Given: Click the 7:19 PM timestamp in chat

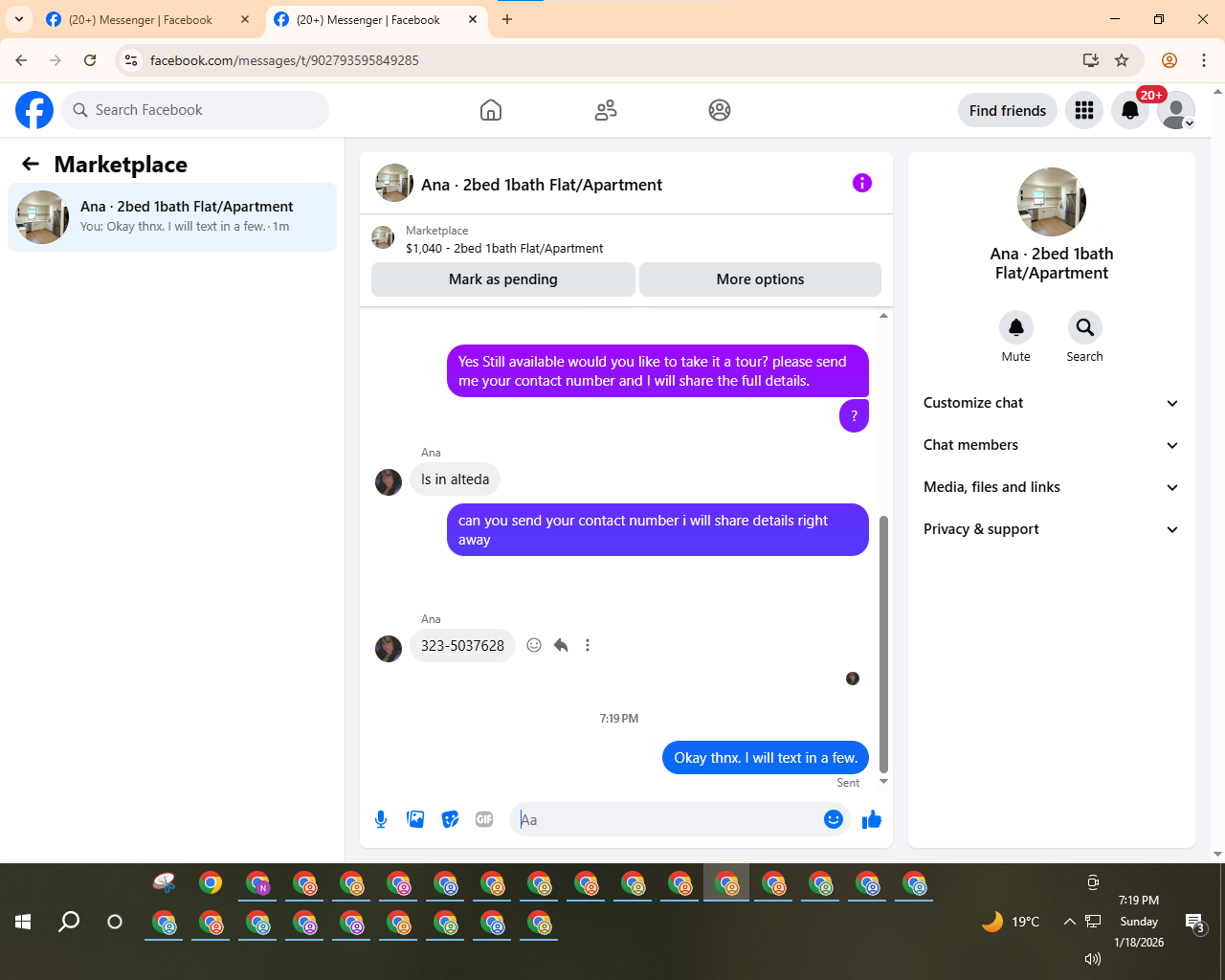Looking at the screenshot, I should click(x=619, y=719).
